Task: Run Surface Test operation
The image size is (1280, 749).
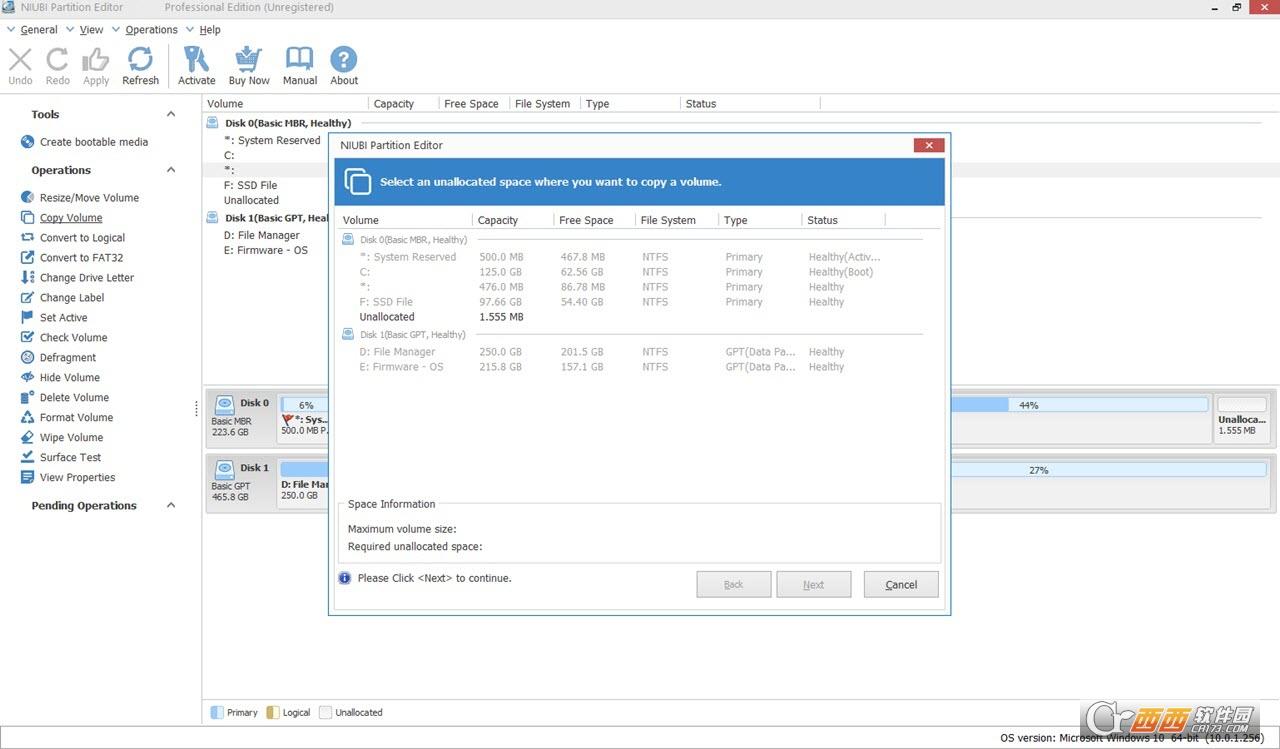Action: click(71, 458)
